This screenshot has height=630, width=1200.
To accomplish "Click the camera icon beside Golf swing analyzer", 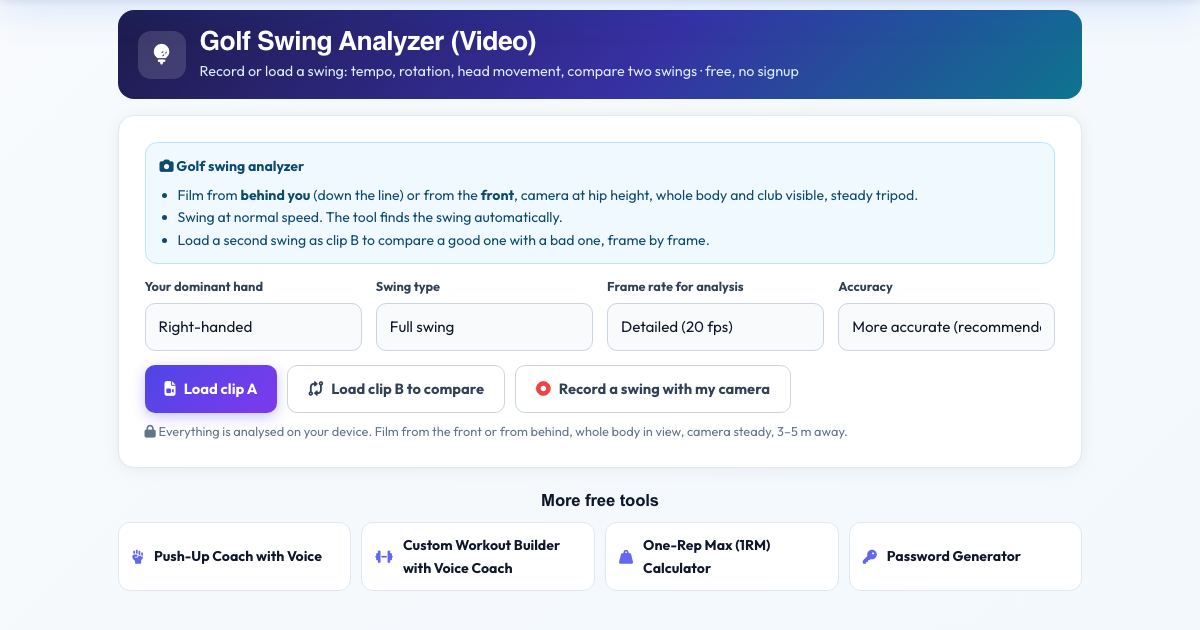I will [166, 167].
